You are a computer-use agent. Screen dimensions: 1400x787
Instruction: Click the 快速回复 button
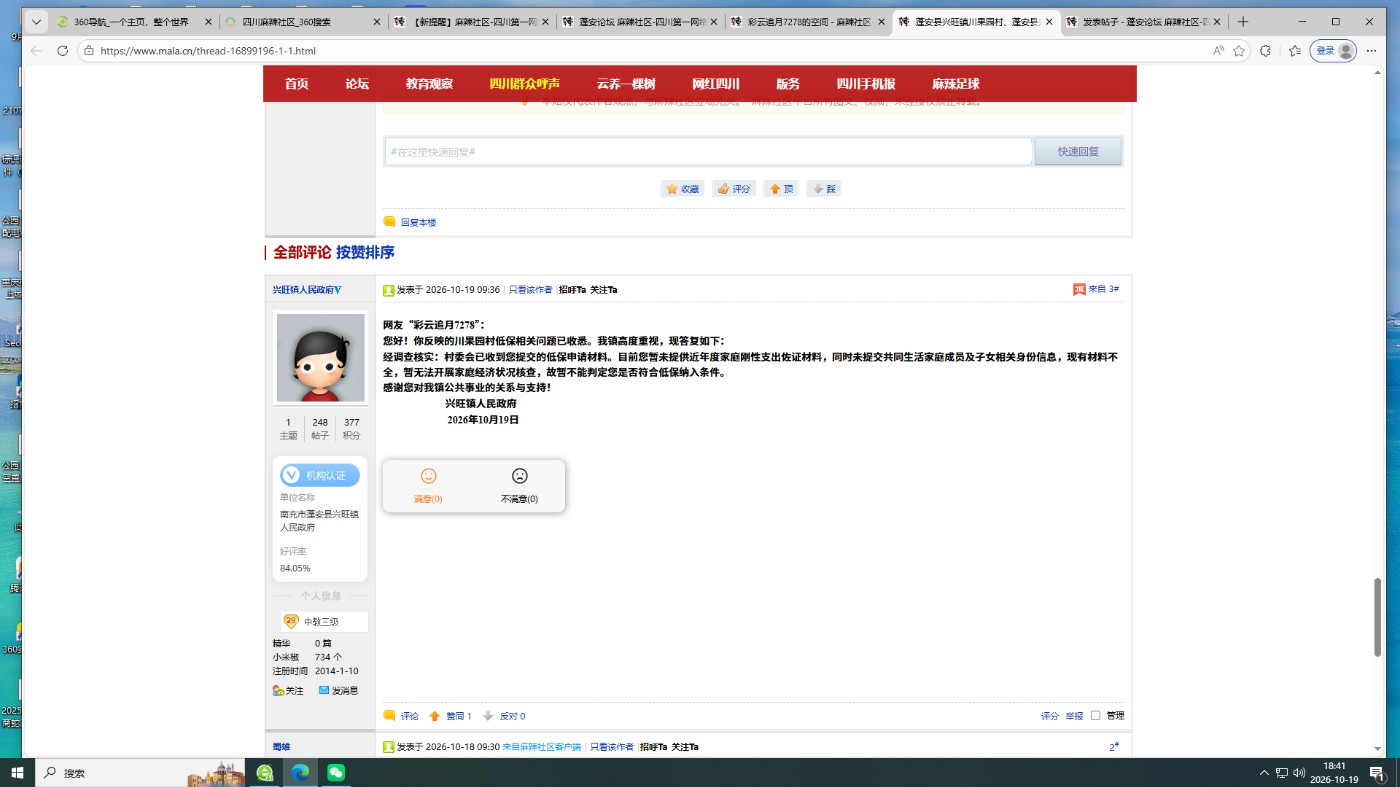1078,151
